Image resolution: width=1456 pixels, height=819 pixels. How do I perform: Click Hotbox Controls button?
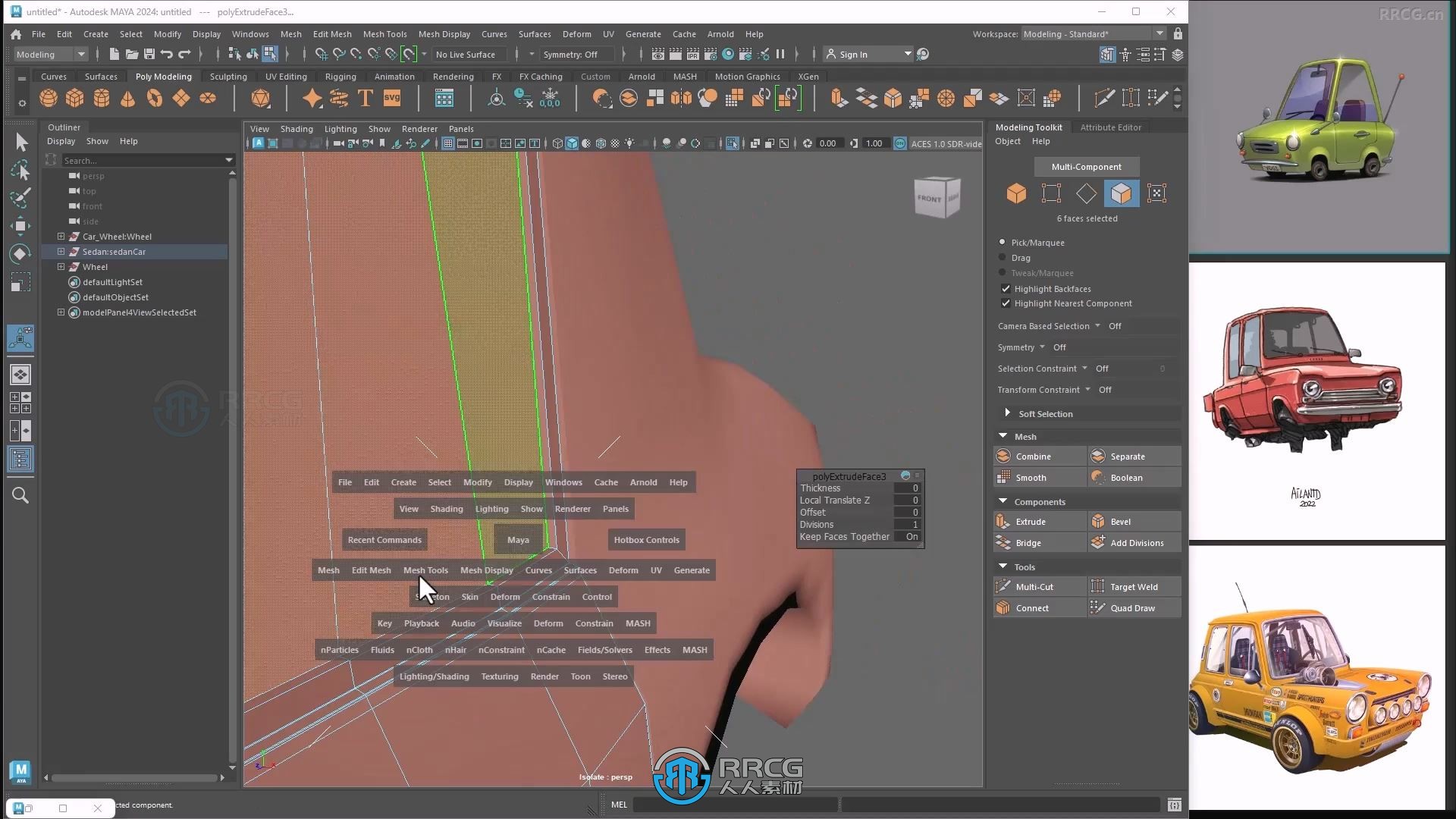pyautogui.click(x=645, y=539)
